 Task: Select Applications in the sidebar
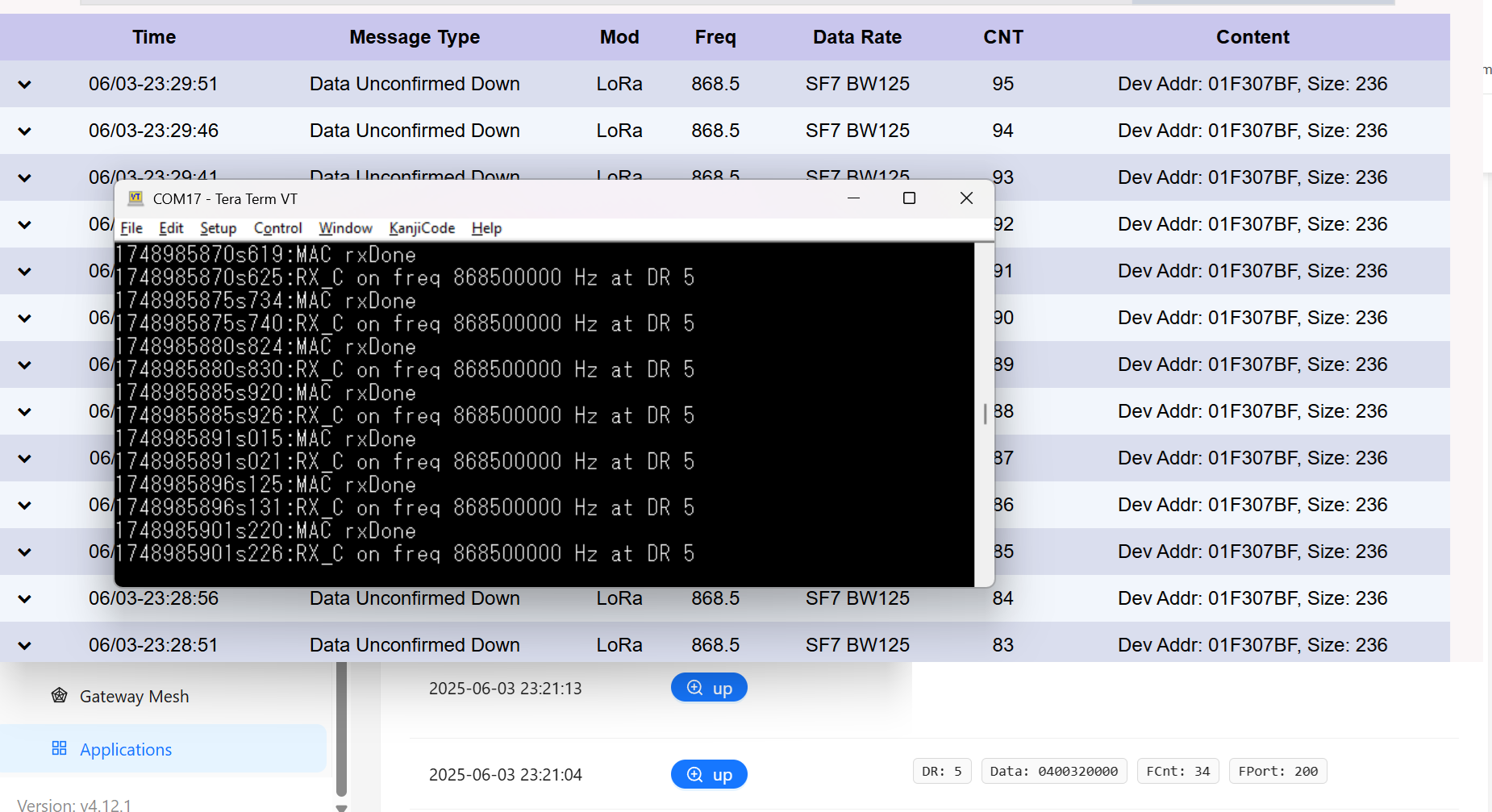[125, 748]
